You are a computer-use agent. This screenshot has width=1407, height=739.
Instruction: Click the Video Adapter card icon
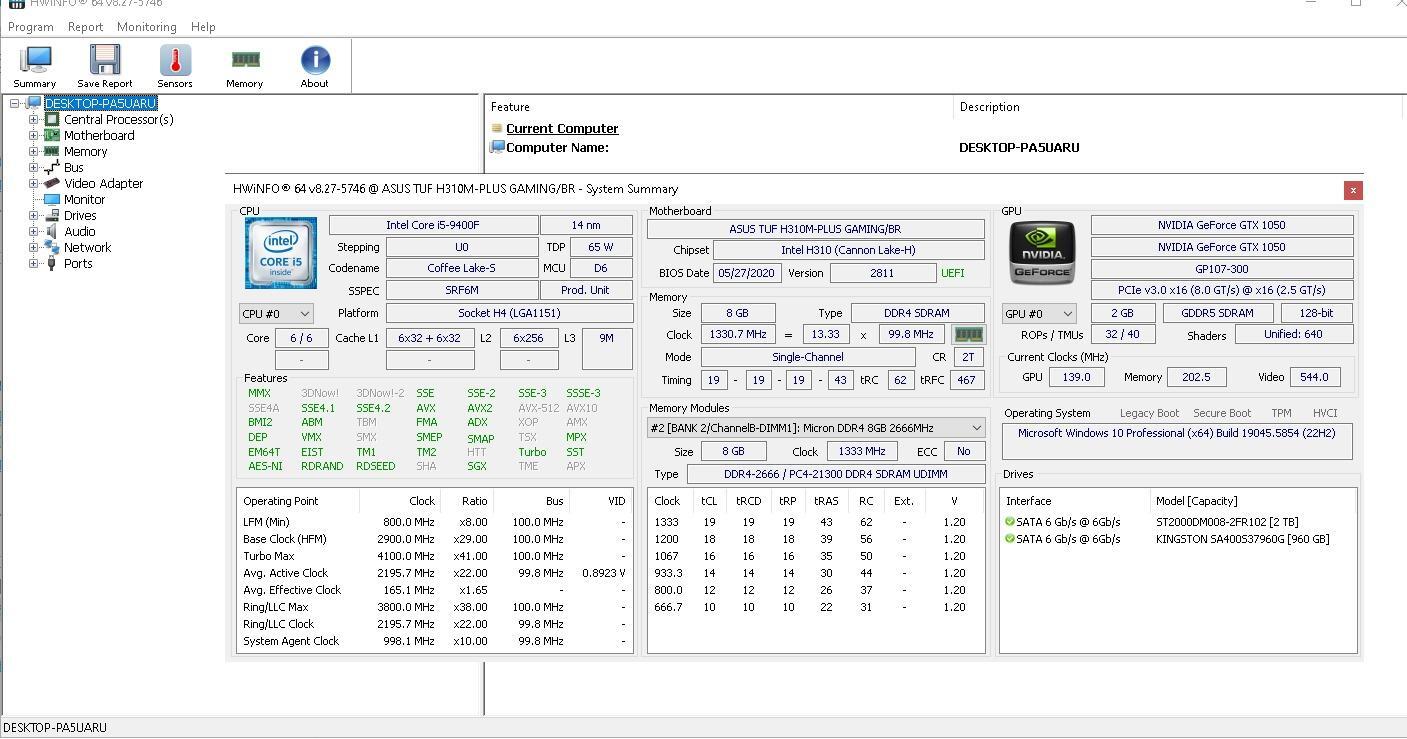(x=52, y=183)
